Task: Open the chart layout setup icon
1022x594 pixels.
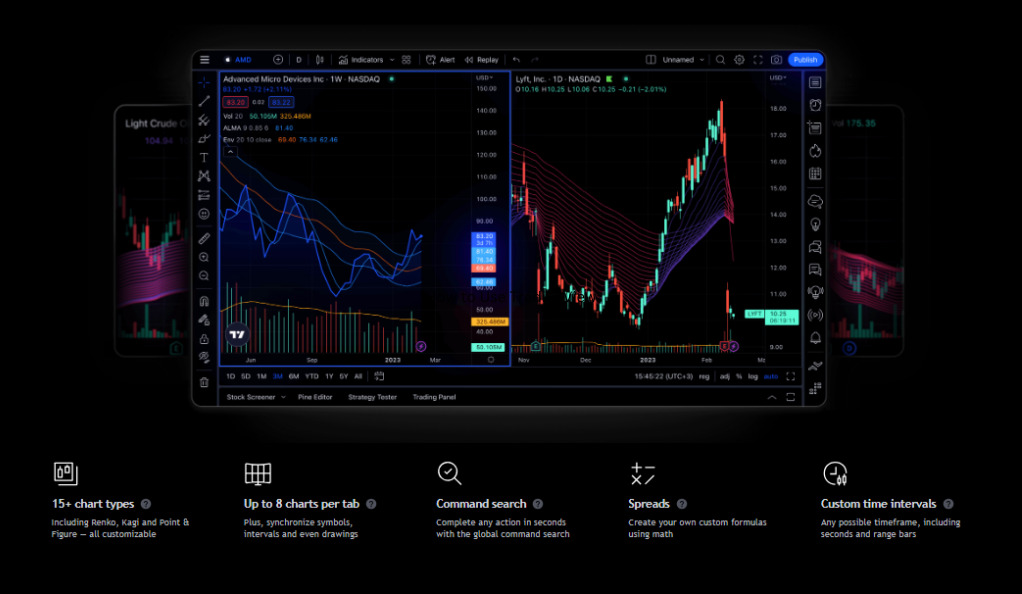Action: 650,60
